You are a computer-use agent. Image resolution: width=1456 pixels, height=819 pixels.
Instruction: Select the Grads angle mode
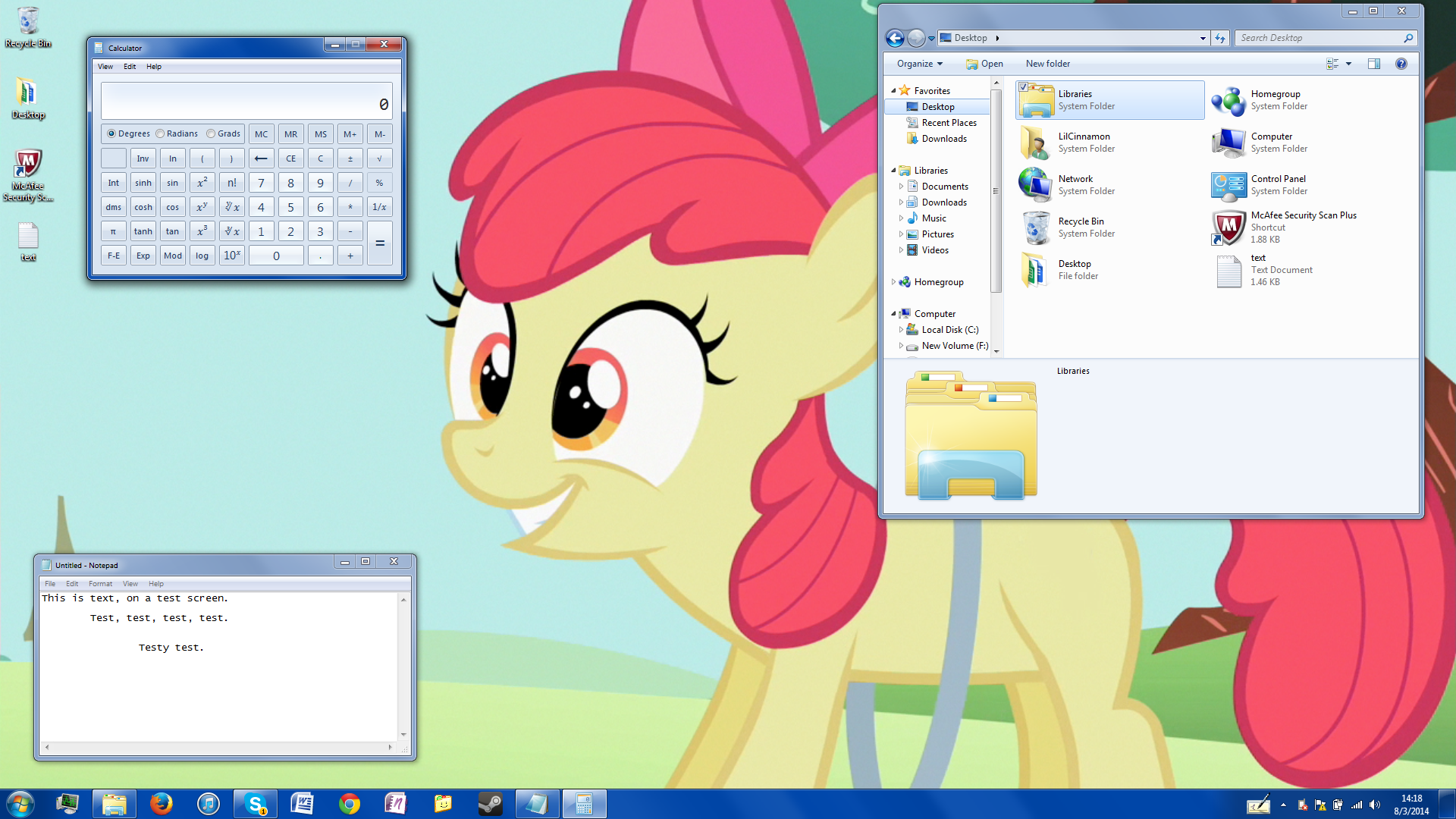coord(211,133)
